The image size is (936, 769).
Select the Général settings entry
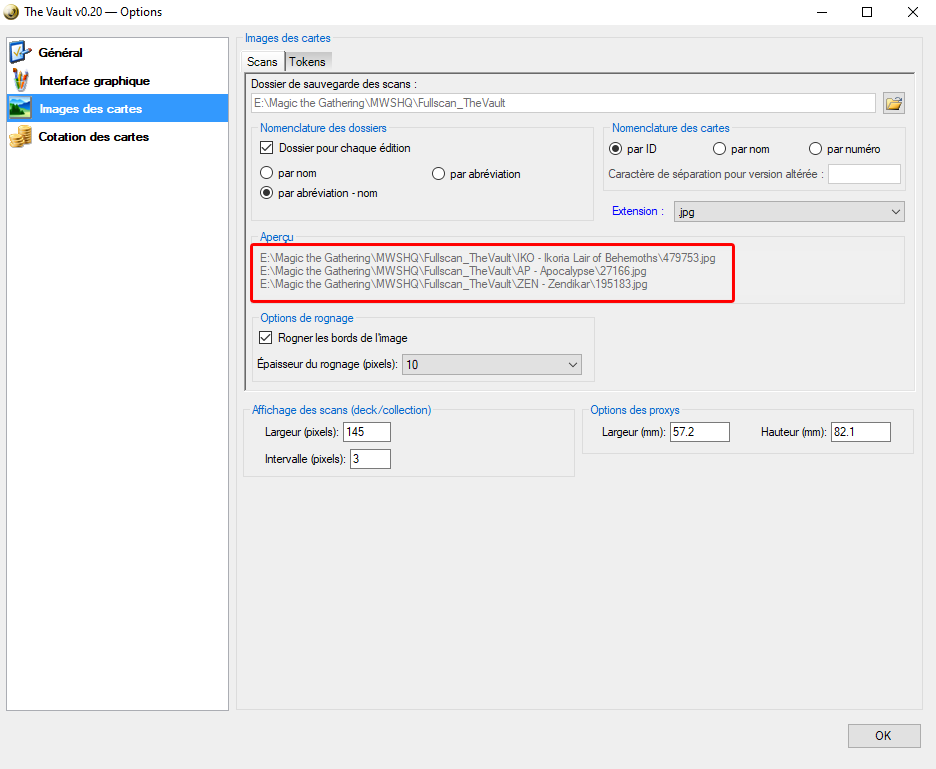click(118, 53)
